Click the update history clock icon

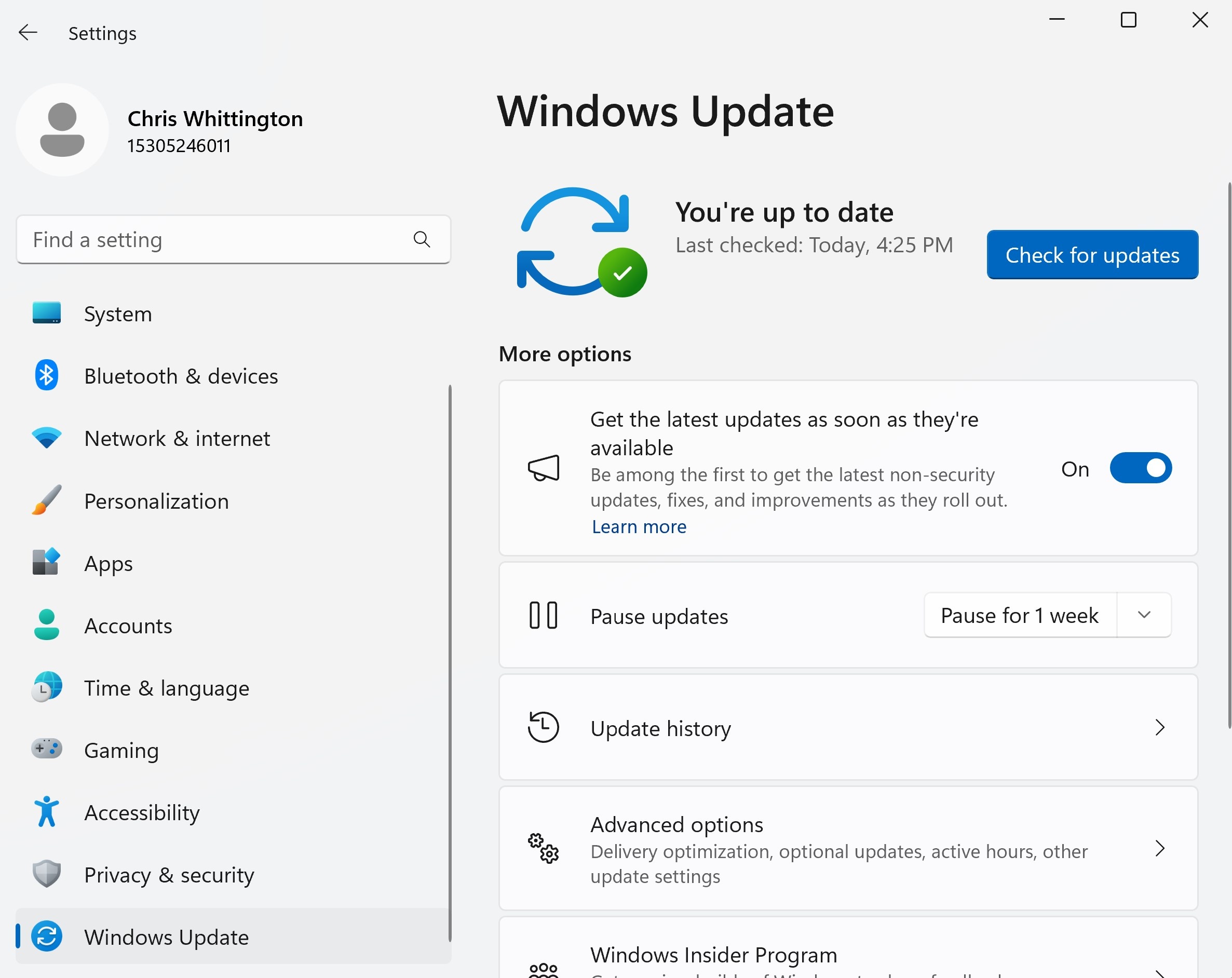(543, 727)
